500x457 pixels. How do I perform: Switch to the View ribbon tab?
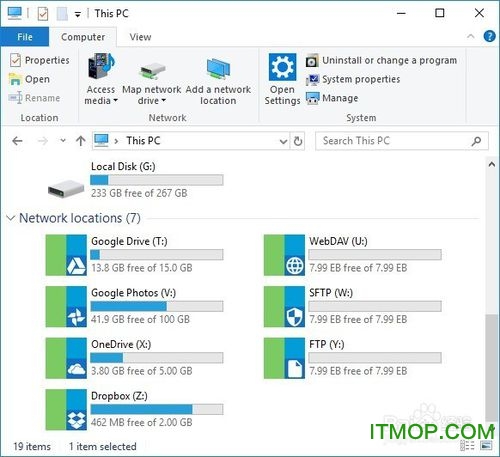(x=140, y=37)
